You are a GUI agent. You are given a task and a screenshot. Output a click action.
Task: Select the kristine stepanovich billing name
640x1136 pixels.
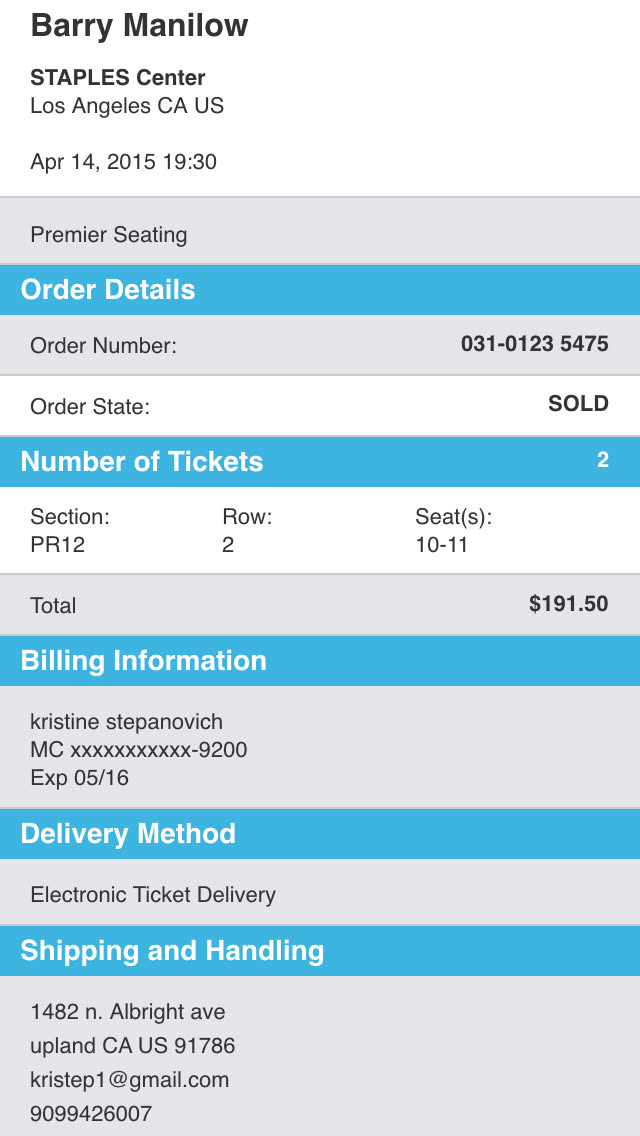[x=127, y=722]
